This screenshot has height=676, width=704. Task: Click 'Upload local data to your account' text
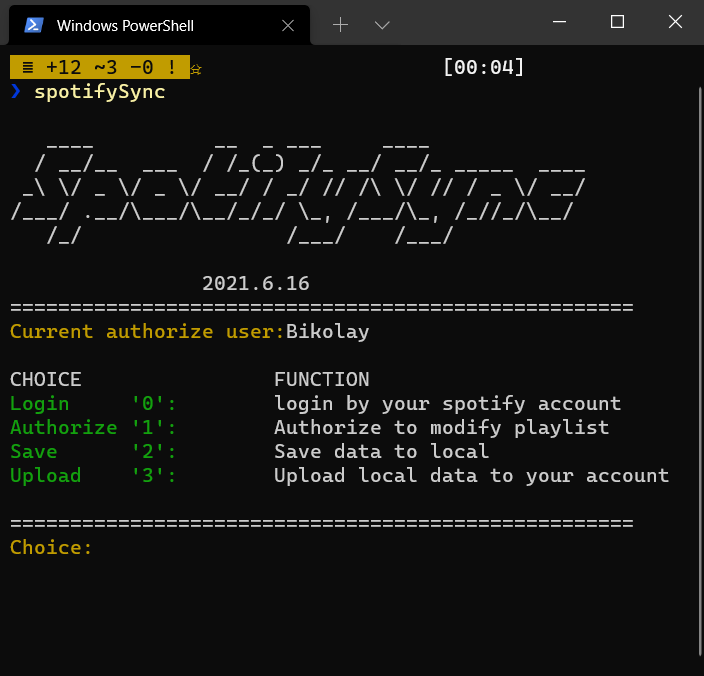[471, 475]
